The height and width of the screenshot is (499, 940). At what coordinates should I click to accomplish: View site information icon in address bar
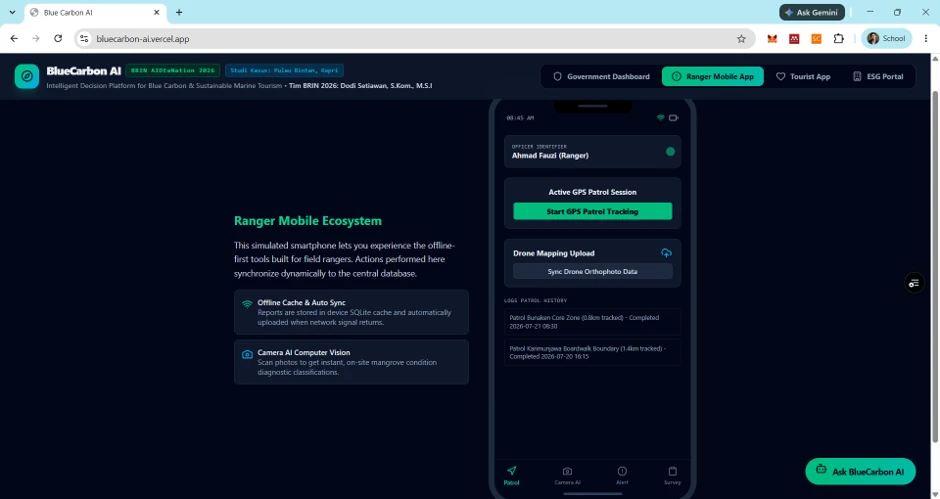point(84,38)
